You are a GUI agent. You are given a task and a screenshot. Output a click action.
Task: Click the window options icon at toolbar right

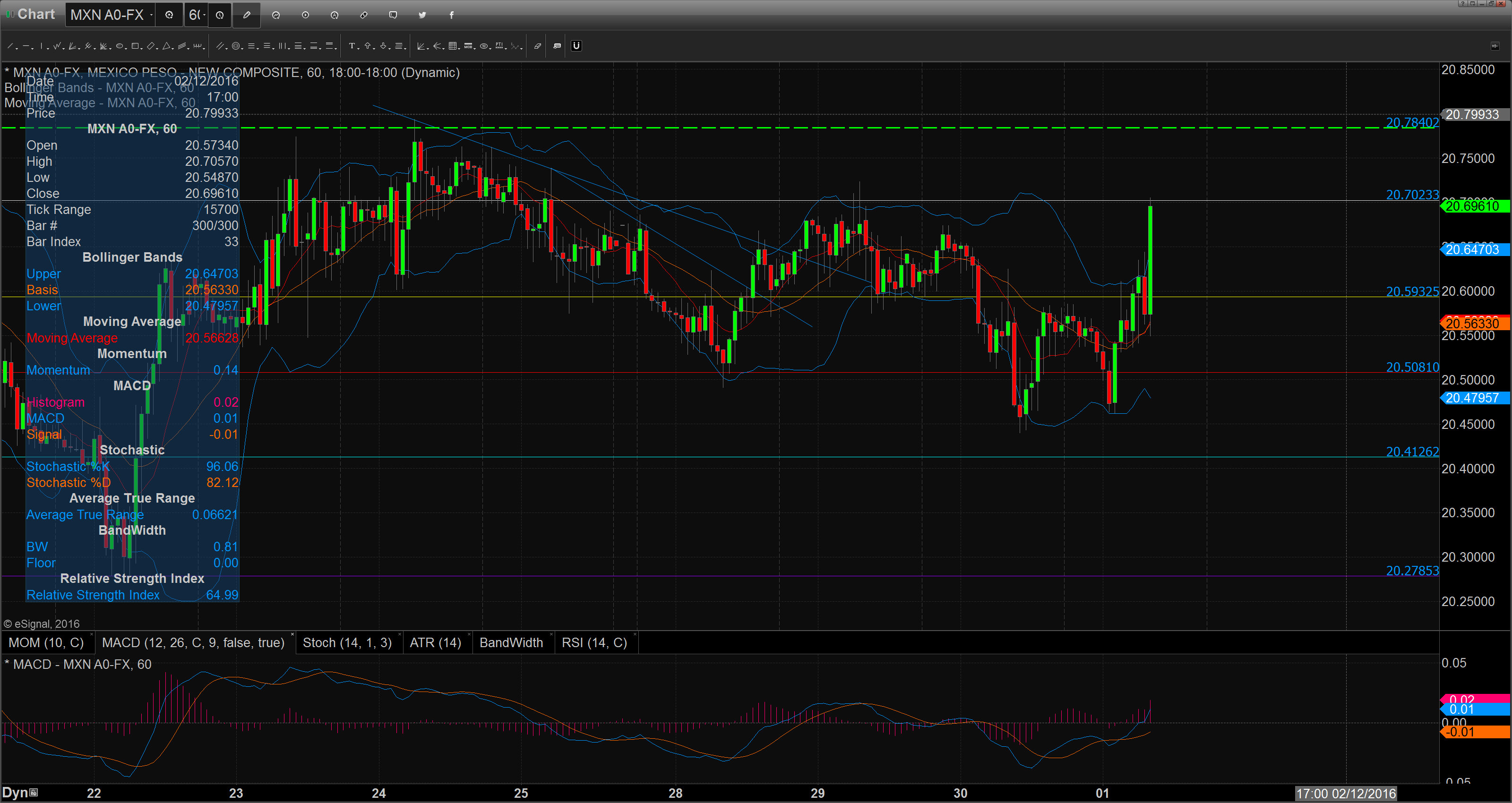(x=1495, y=46)
